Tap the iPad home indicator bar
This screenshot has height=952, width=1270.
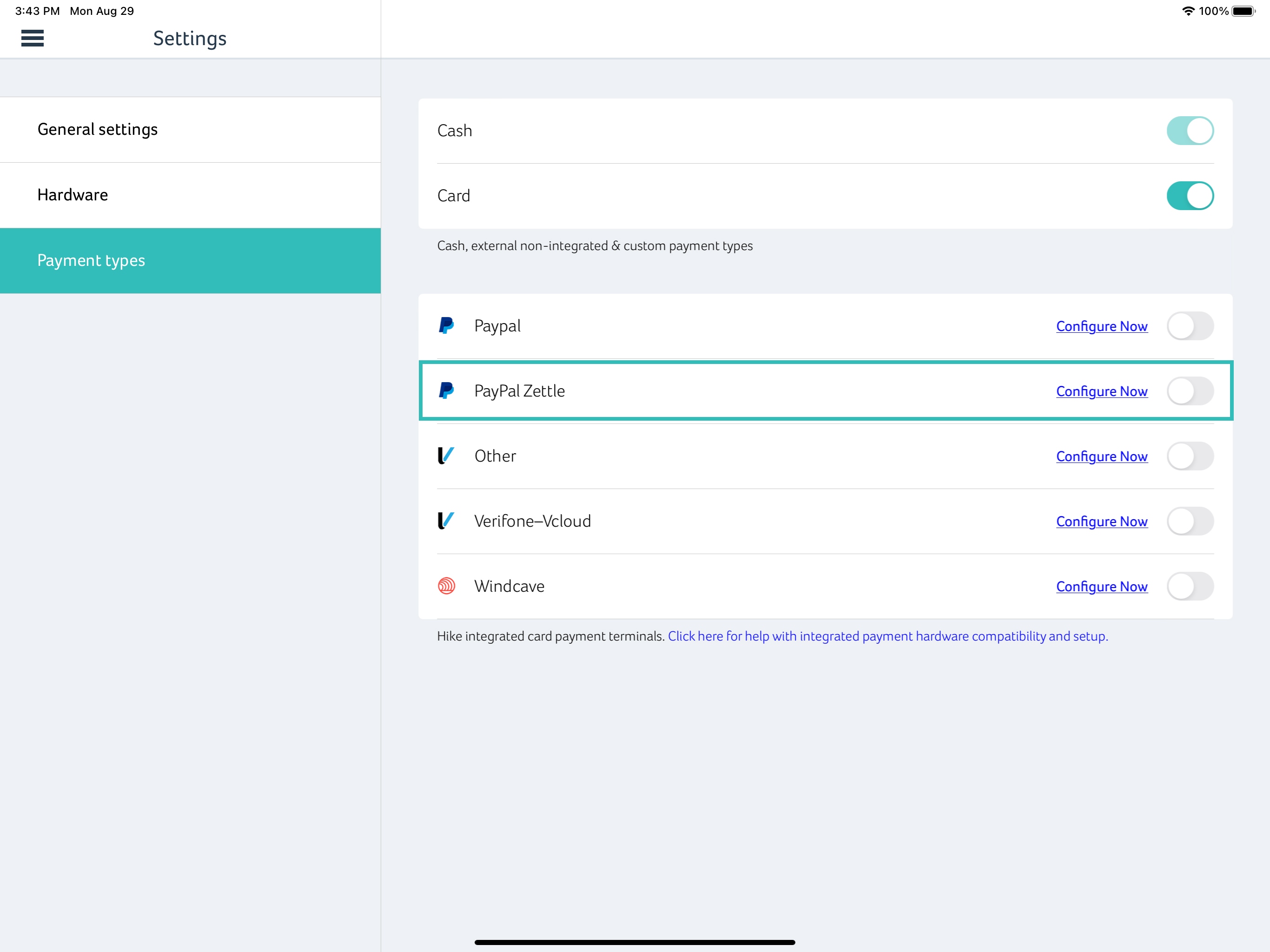coord(635,942)
